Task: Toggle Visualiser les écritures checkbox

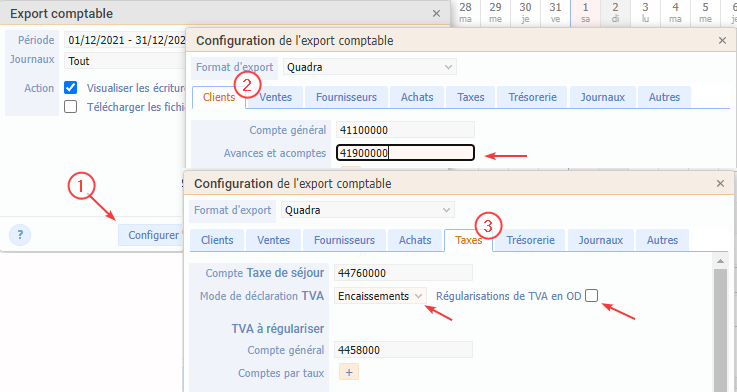Action: 71,87
